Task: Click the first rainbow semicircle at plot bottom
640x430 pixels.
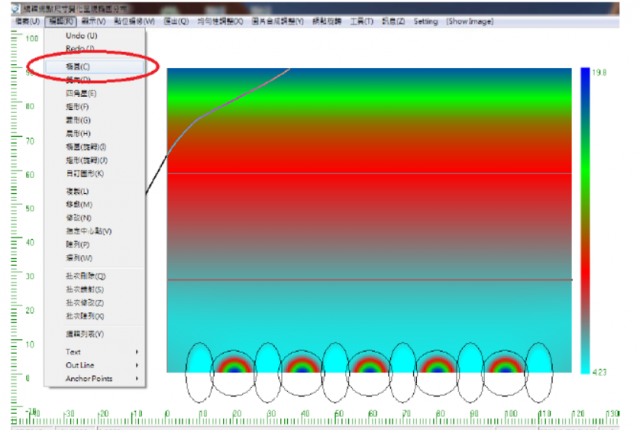Action: pos(236,363)
